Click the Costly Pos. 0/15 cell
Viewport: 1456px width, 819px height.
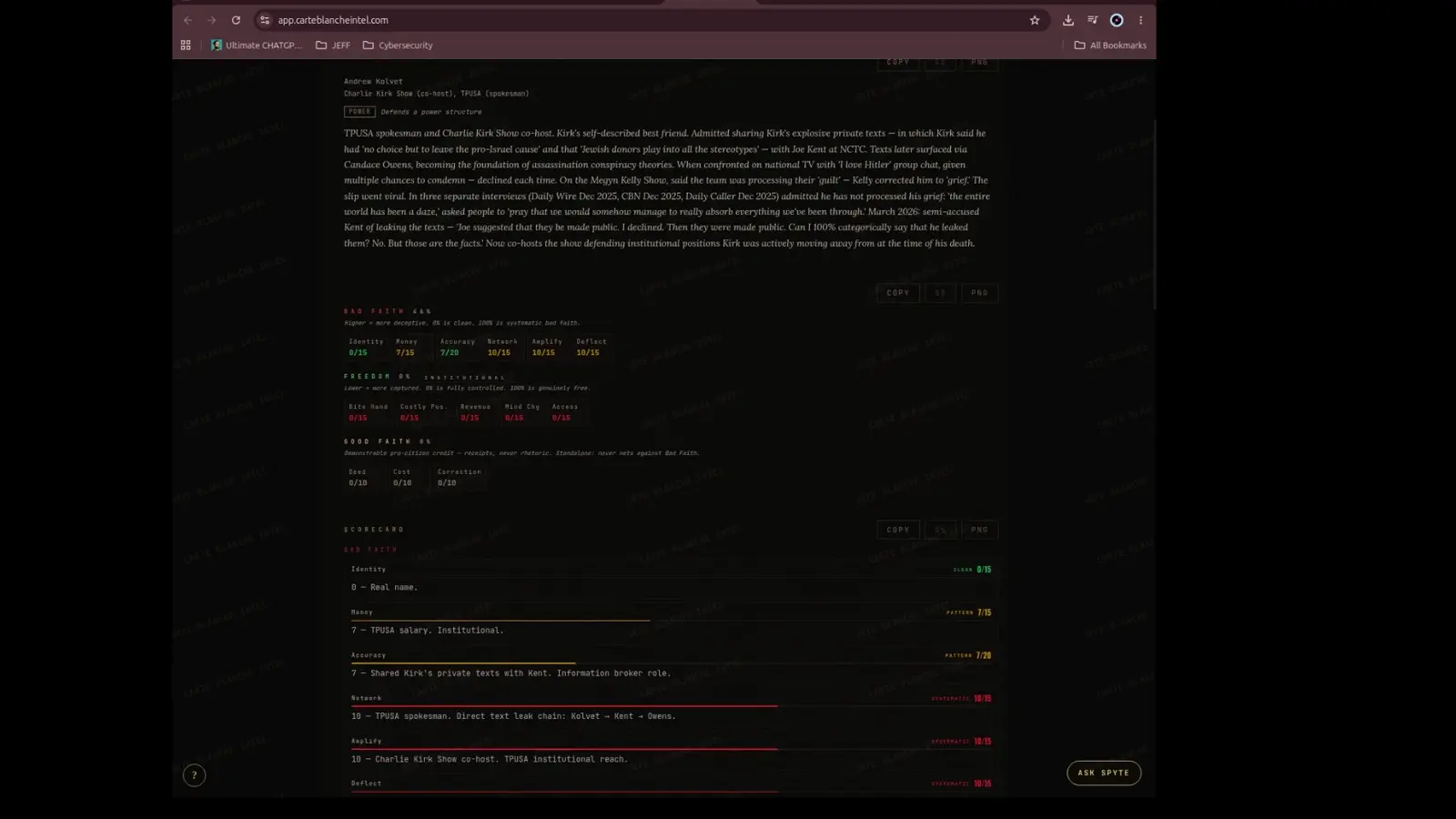click(x=423, y=412)
